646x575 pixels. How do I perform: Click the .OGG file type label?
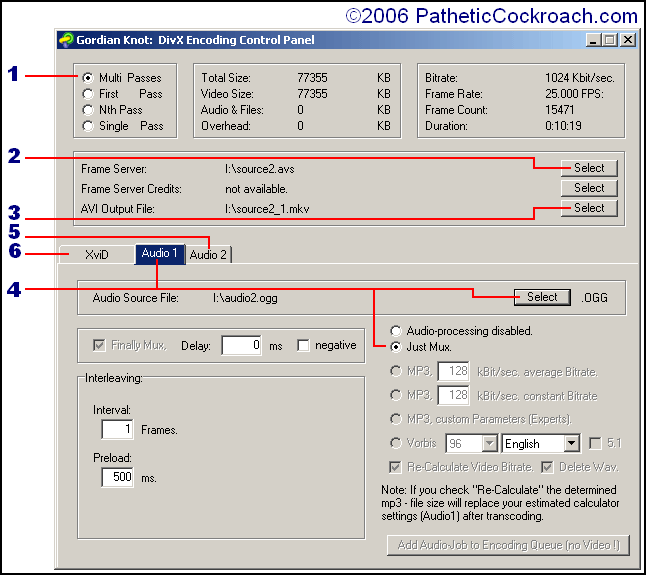pyautogui.click(x=595, y=298)
